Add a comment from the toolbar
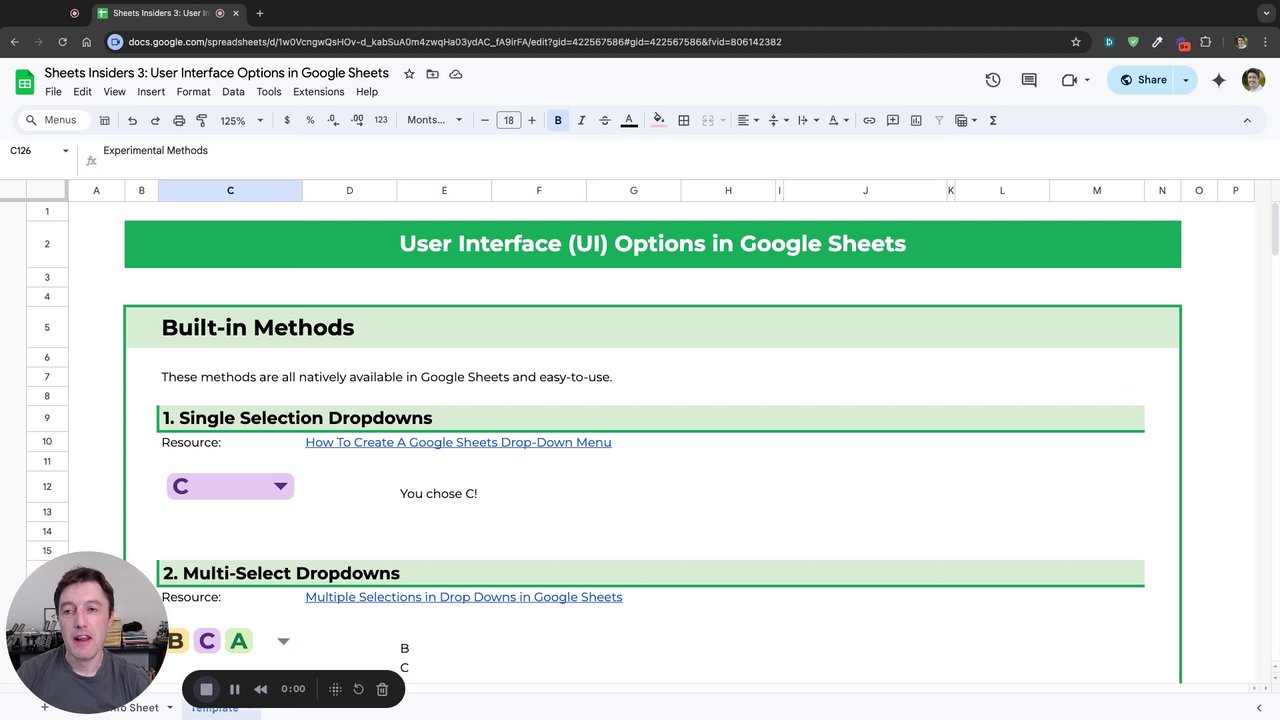 click(x=893, y=120)
